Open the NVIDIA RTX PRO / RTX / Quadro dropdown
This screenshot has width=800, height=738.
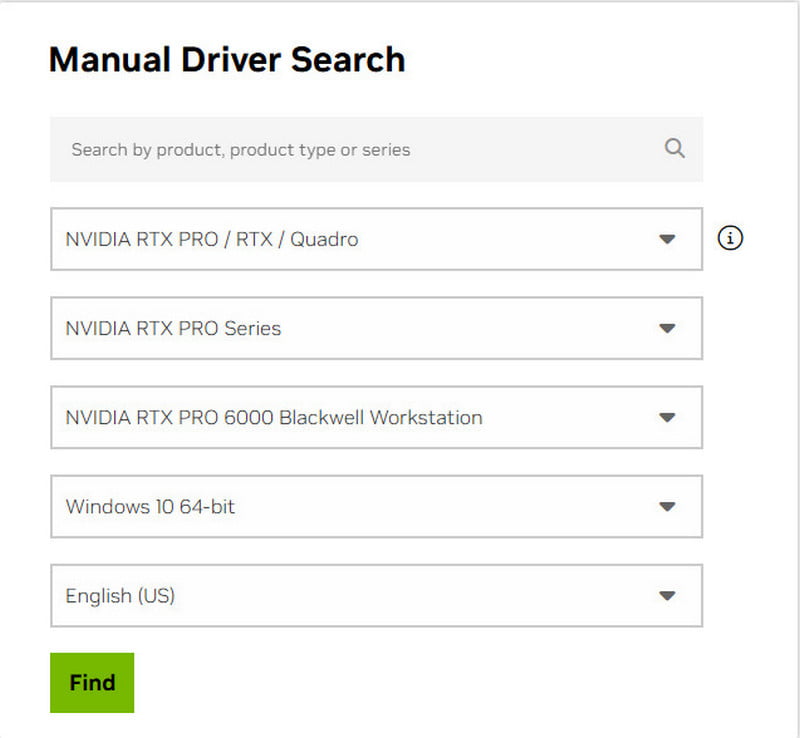[x=375, y=239]
